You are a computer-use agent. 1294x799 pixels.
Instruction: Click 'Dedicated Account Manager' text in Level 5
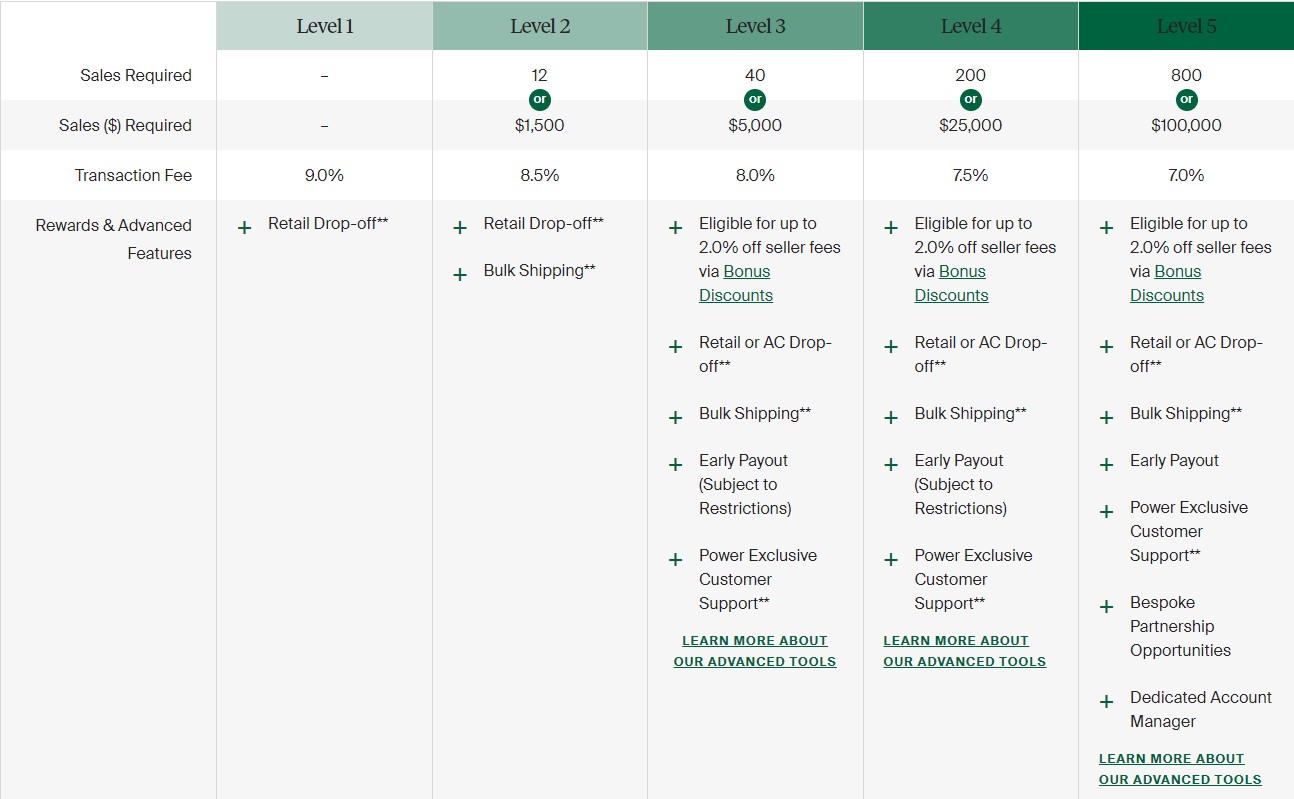coord(1201,709)
